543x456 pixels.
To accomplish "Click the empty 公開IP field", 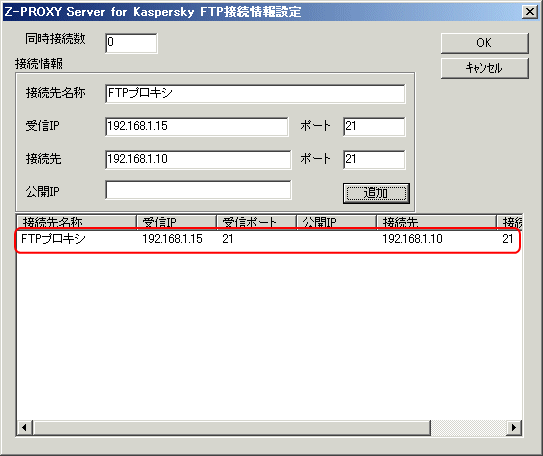I will tap(198, 190).
